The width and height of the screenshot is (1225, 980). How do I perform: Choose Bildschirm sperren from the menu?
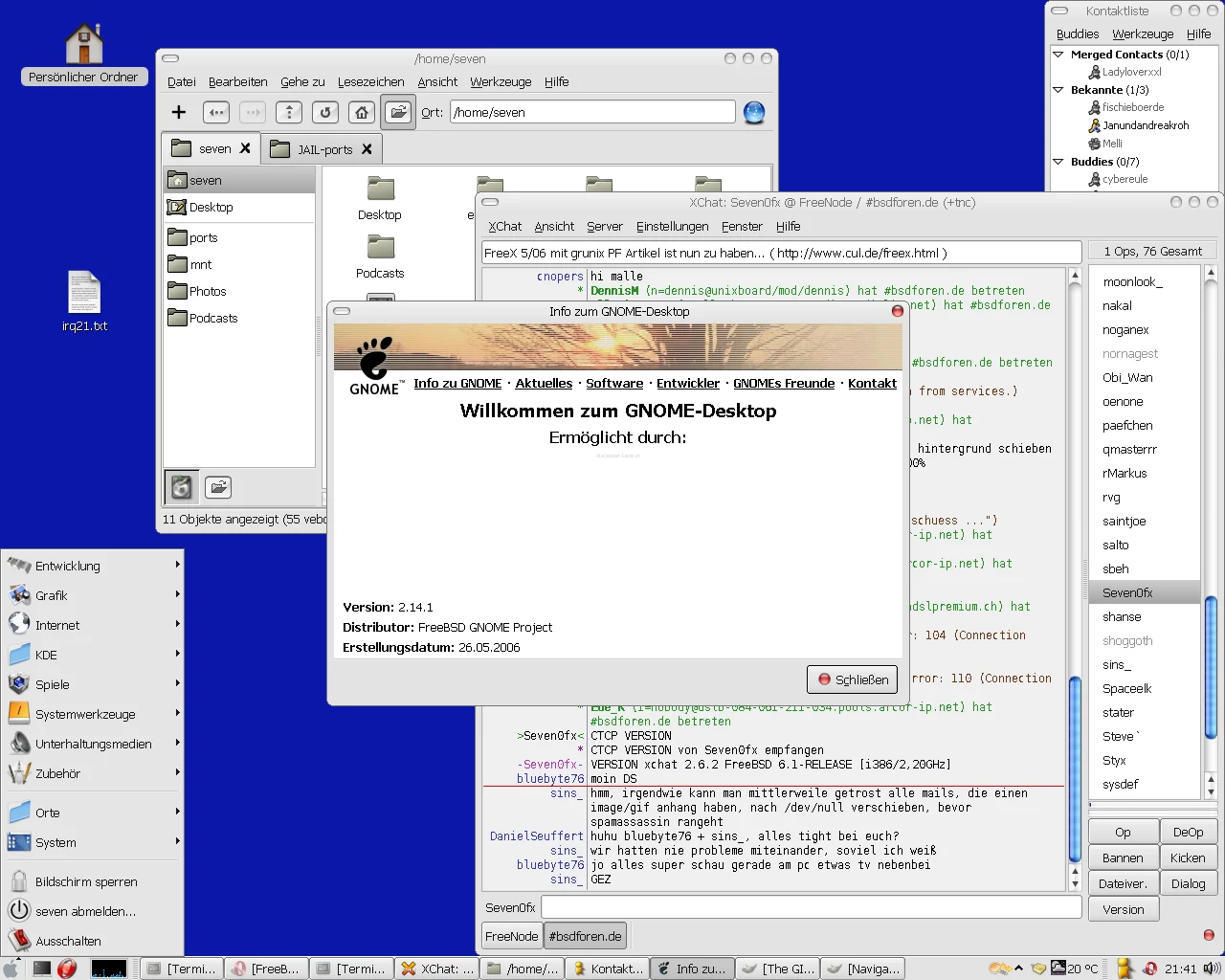coord(93,881)
